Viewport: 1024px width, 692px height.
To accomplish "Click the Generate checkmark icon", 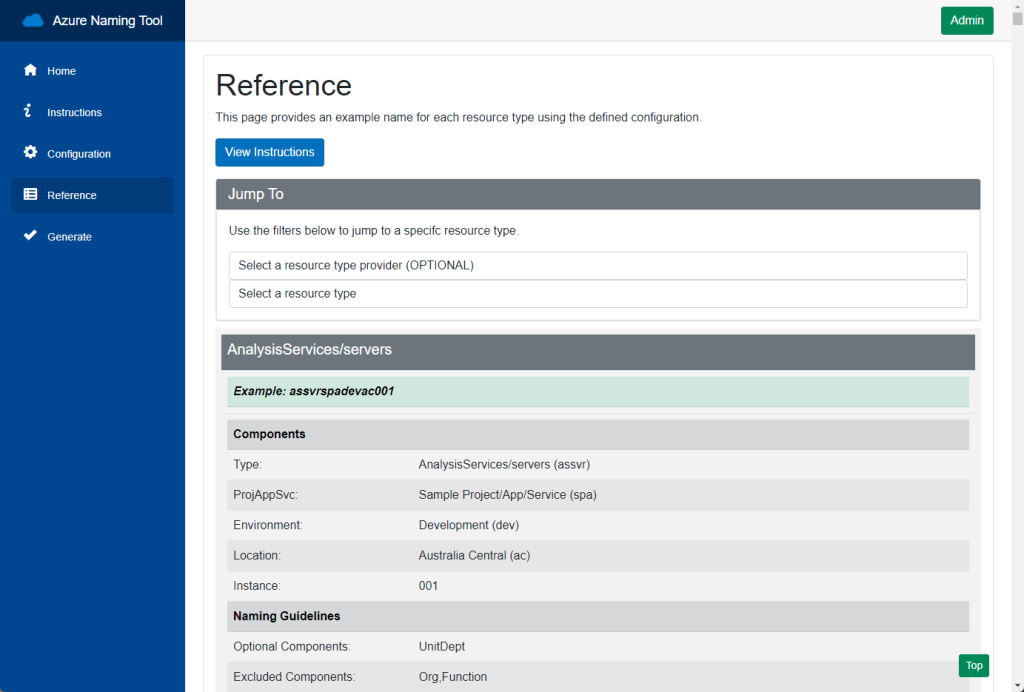I will tap(30, 236).
